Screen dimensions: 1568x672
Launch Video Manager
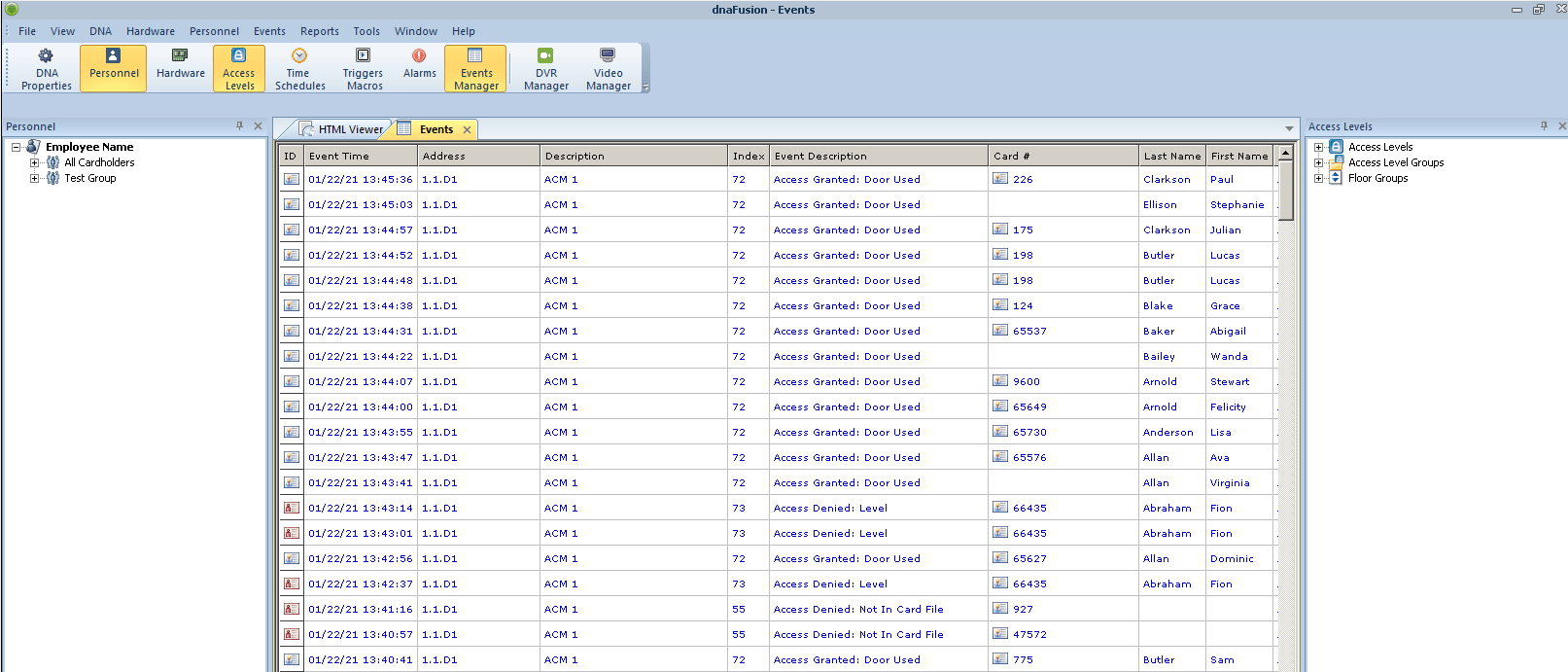[x=608, y=68]
